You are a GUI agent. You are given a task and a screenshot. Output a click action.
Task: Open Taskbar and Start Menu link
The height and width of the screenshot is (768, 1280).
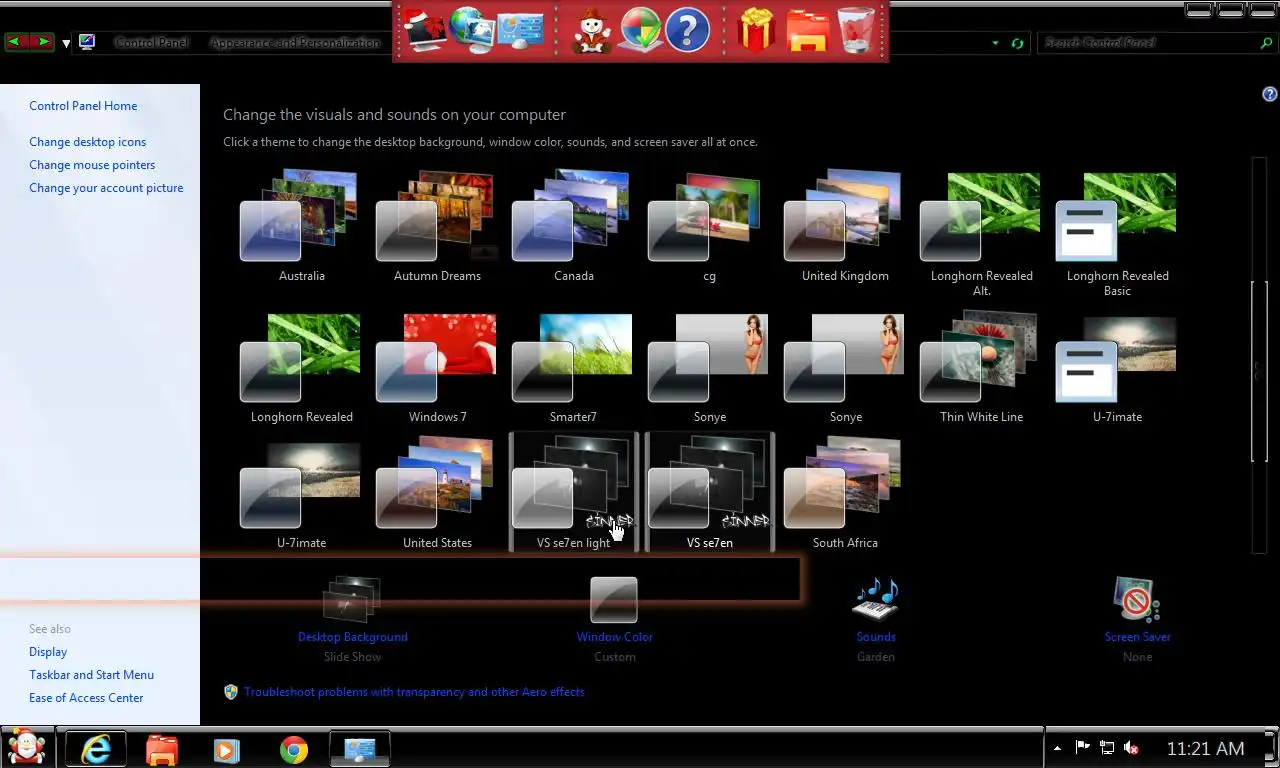pos(91,675)
